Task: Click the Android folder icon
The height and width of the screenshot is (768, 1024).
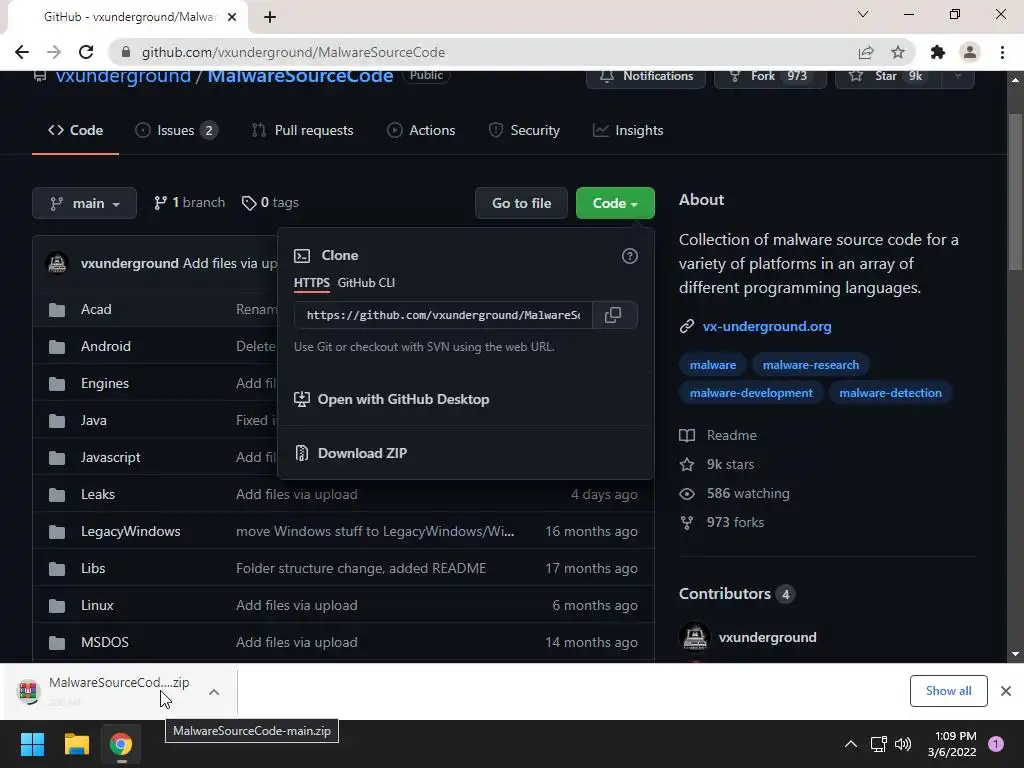Action: (57, 347)
